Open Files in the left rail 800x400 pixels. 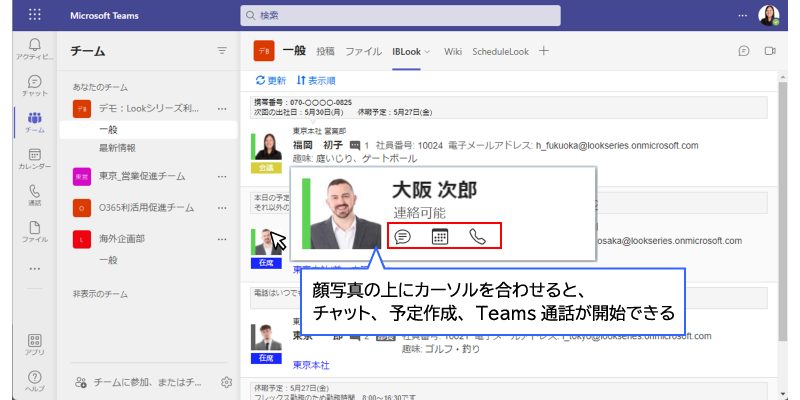click(34, 231)
